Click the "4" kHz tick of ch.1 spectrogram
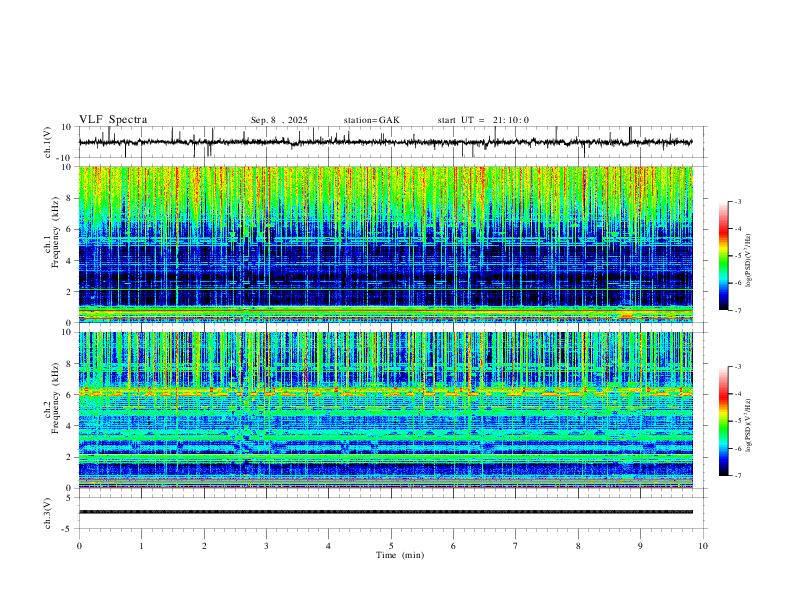The width and height of the screenshot is (792, 612). click(69, 261)
